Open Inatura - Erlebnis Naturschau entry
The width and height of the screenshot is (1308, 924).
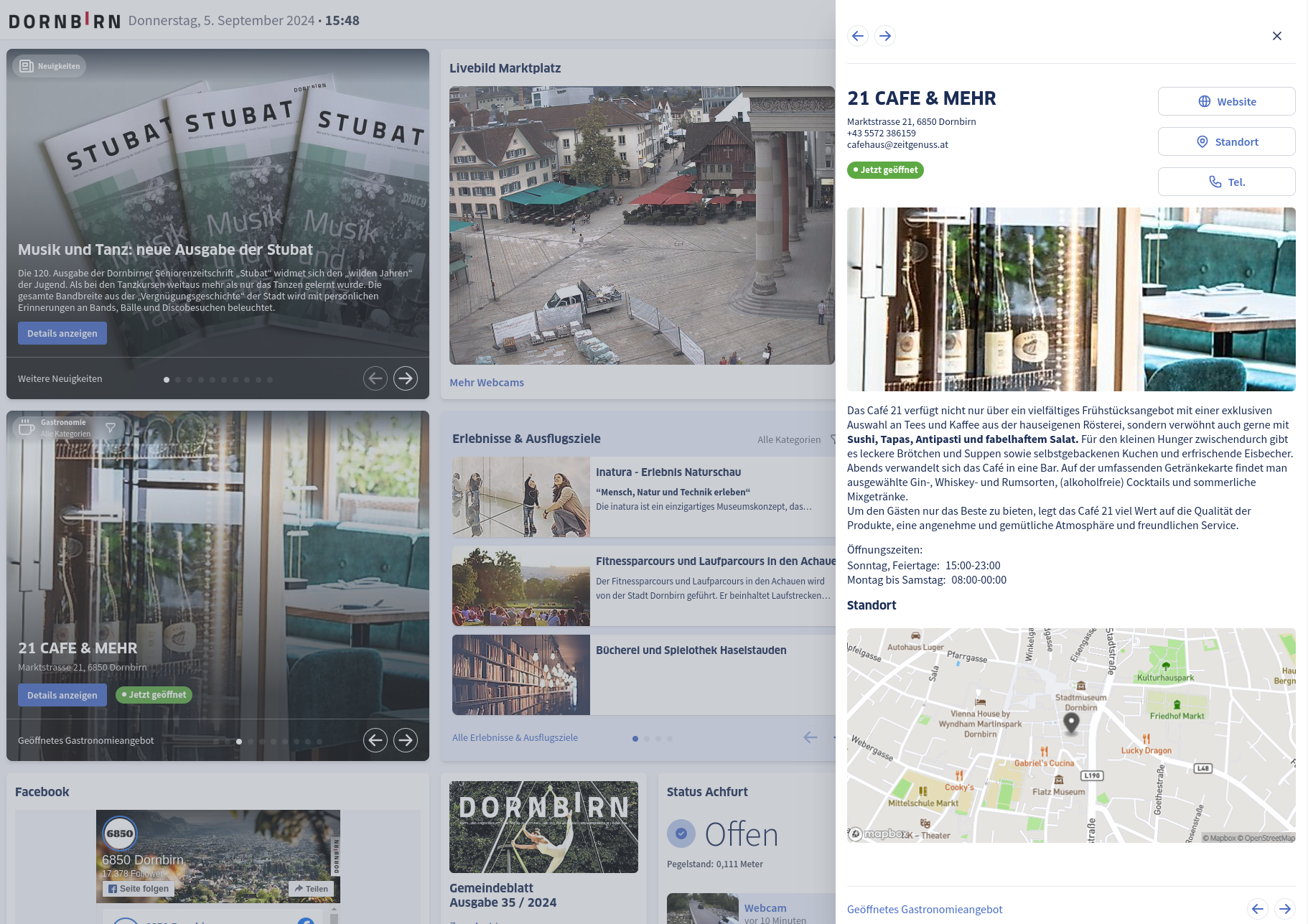pyautogui.click(x=668, y=472)
